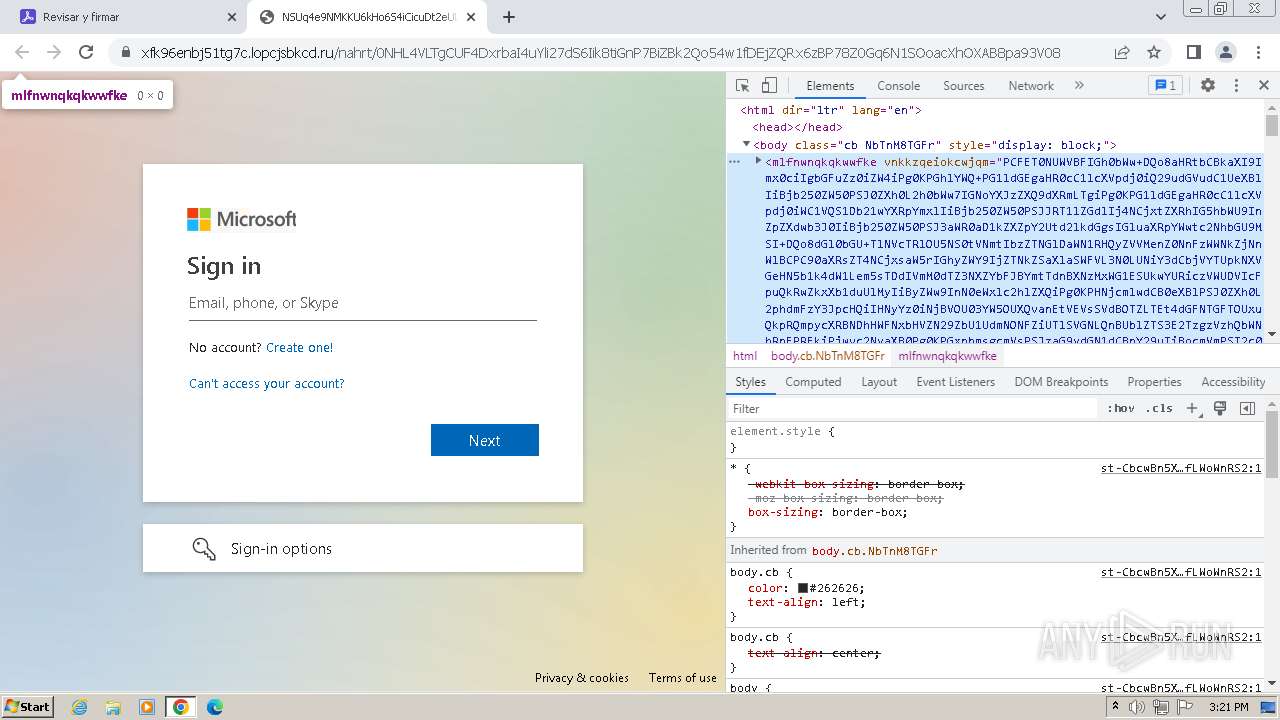Click the Sign-in options key icon
This screenshot has width=1280, height=720.
click(204, 548)
